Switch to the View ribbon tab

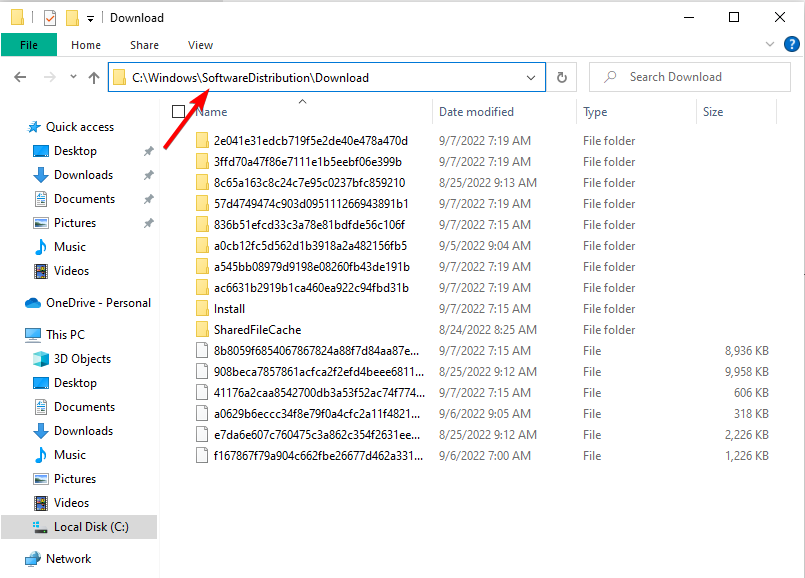coord(200,45)
